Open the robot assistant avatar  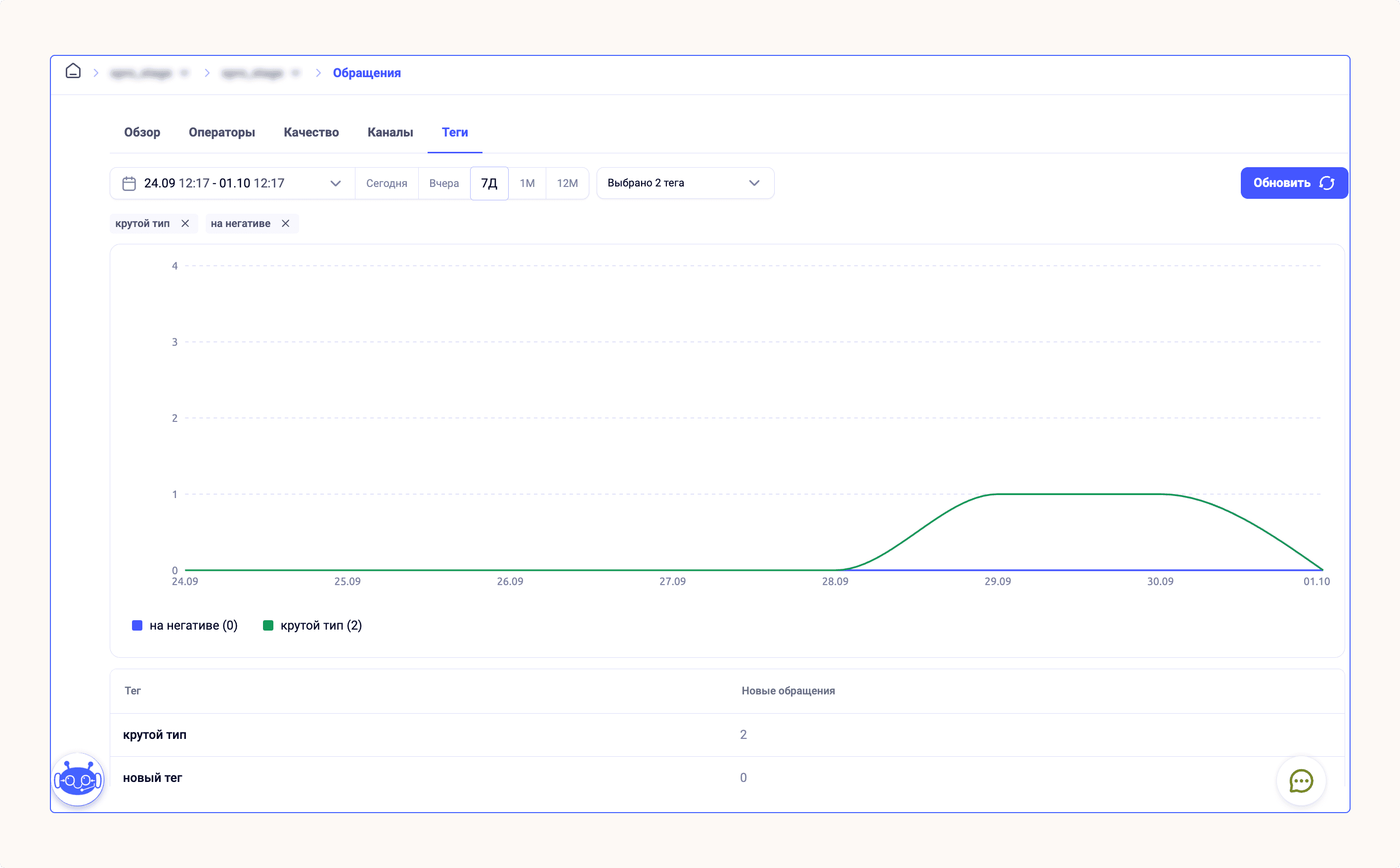(78, 779)
